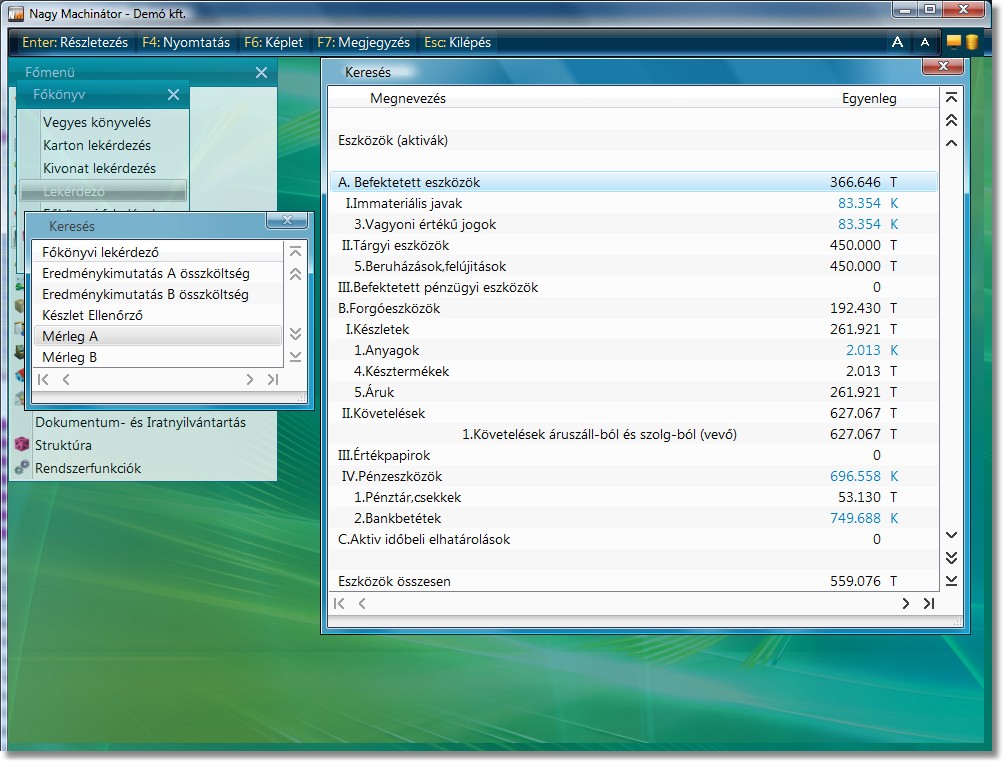This screenshot has height=763, width=1004.
Task: Close the Főmenü panel with its X
Action: [261, 73]
